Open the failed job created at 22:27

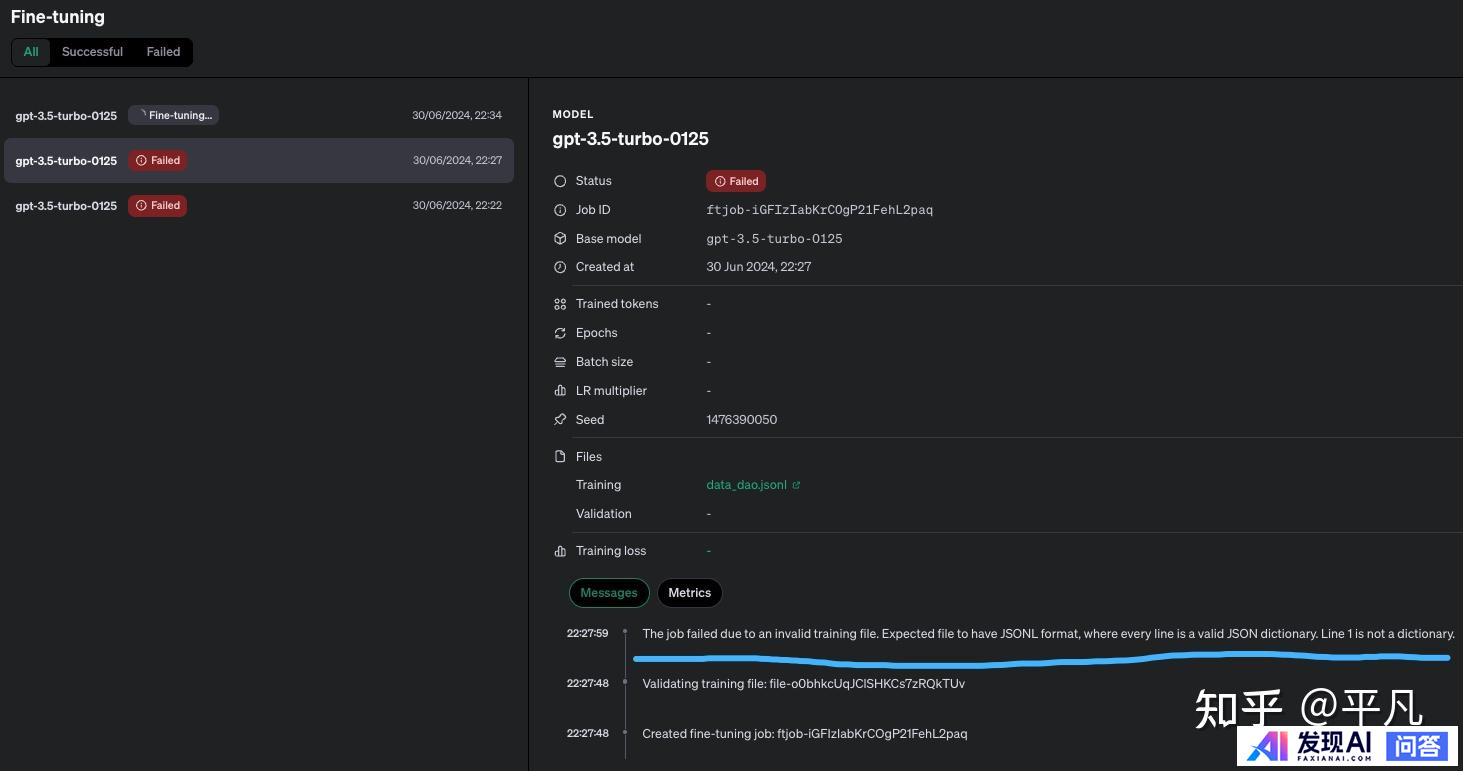point(259,160)
